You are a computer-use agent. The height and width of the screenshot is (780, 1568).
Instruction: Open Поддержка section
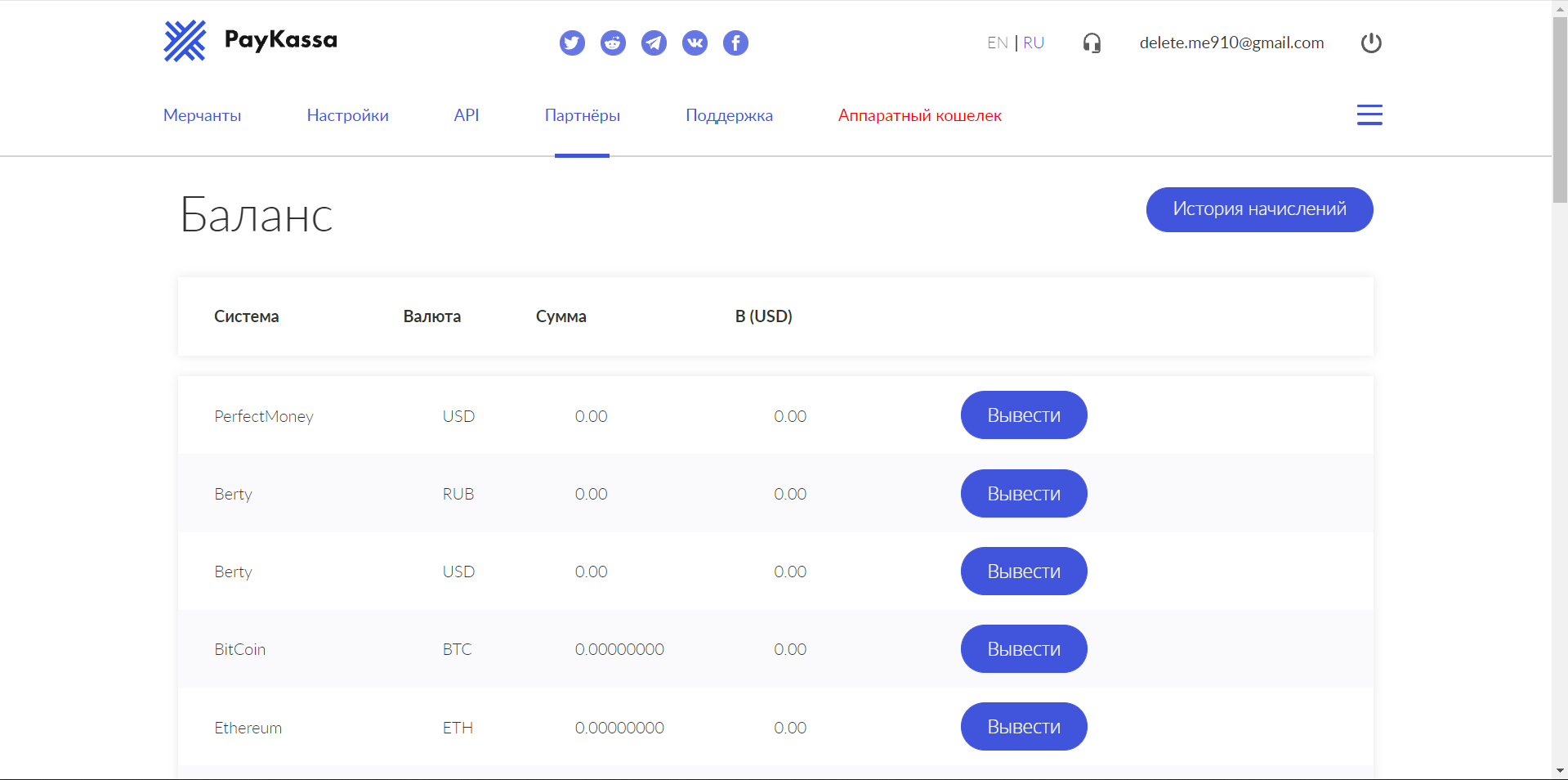point(729,115)
